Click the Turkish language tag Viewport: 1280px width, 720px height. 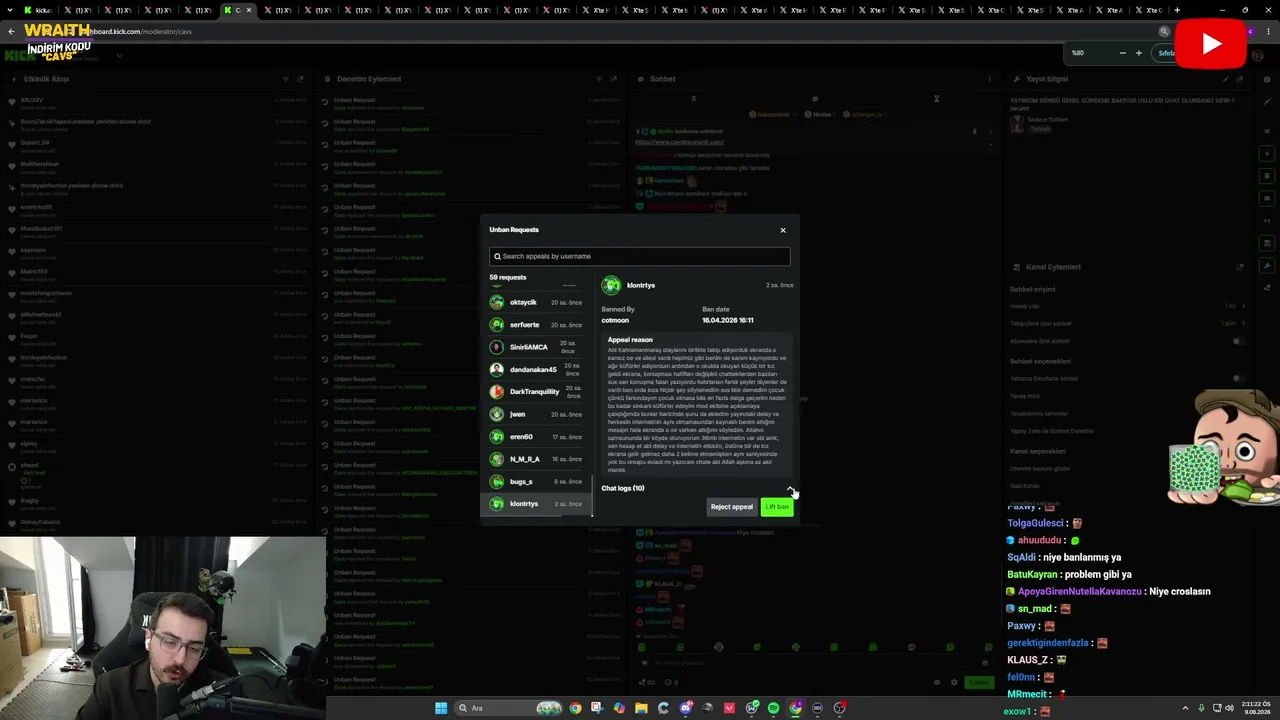[1040, 129]
